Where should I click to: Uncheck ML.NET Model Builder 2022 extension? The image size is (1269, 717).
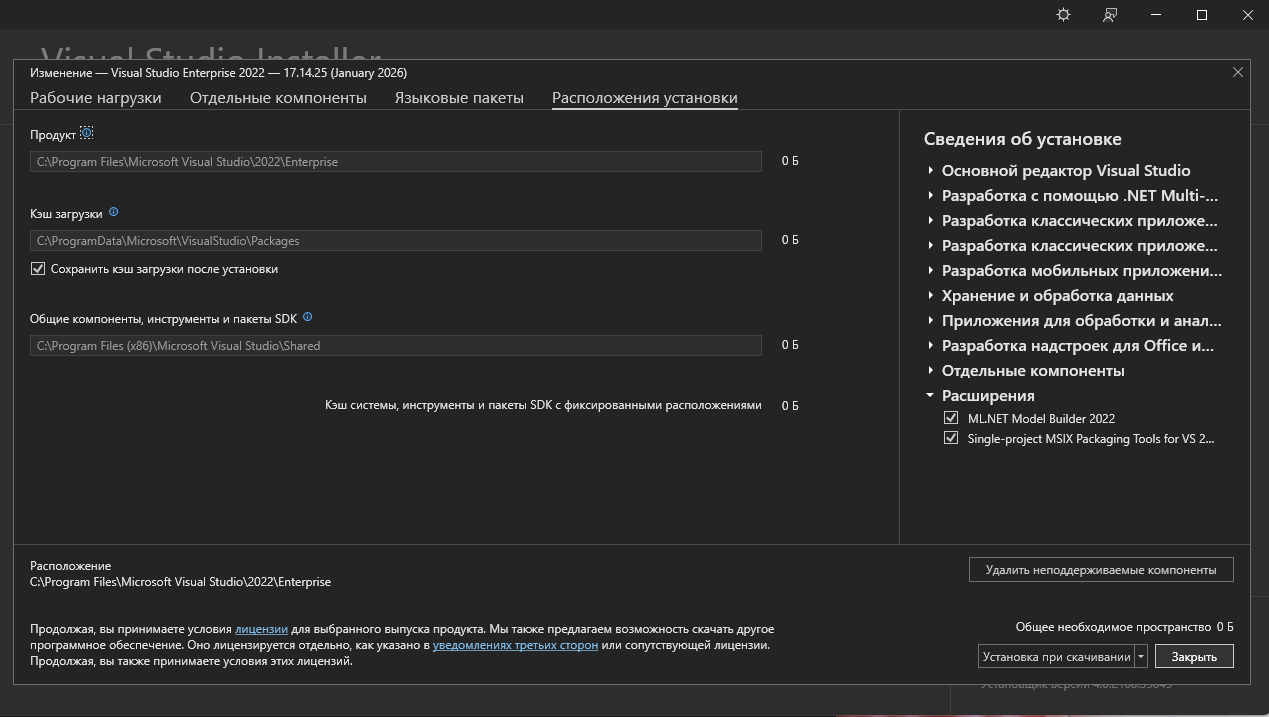click(x=951, y=418)
